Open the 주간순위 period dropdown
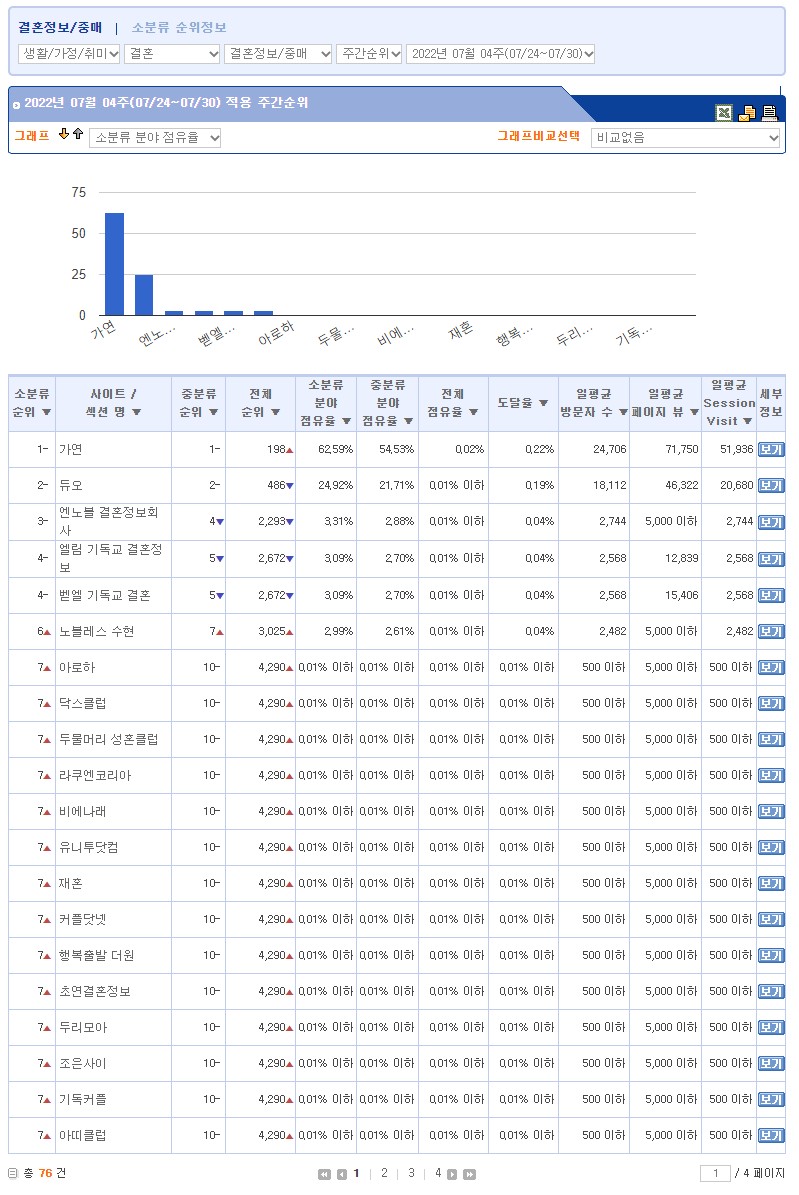Screen dimensions: 799x1195 coord(369,53)
